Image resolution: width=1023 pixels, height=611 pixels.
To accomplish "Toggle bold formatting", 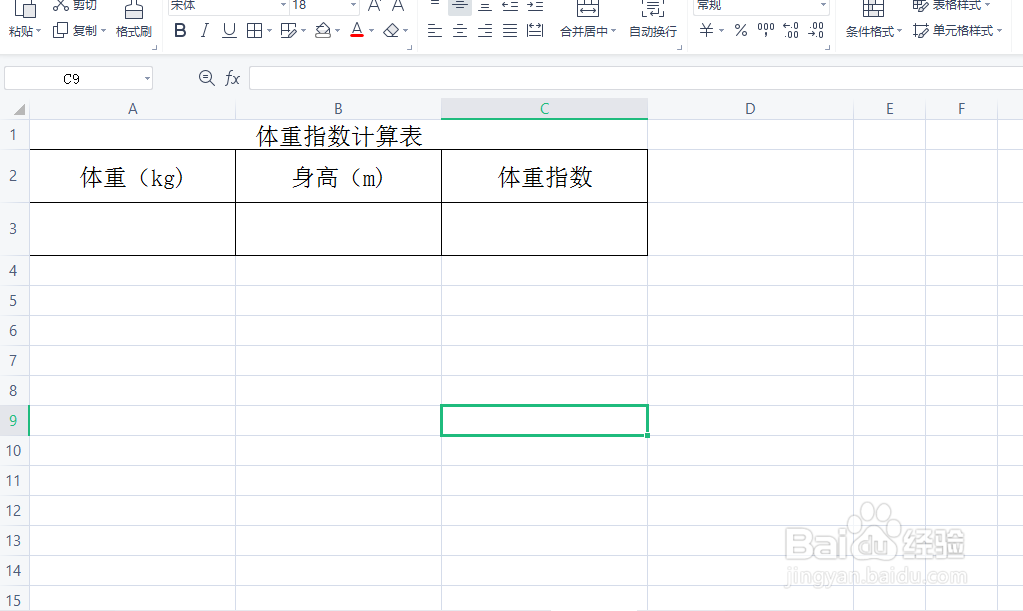I will click(180, 30).
